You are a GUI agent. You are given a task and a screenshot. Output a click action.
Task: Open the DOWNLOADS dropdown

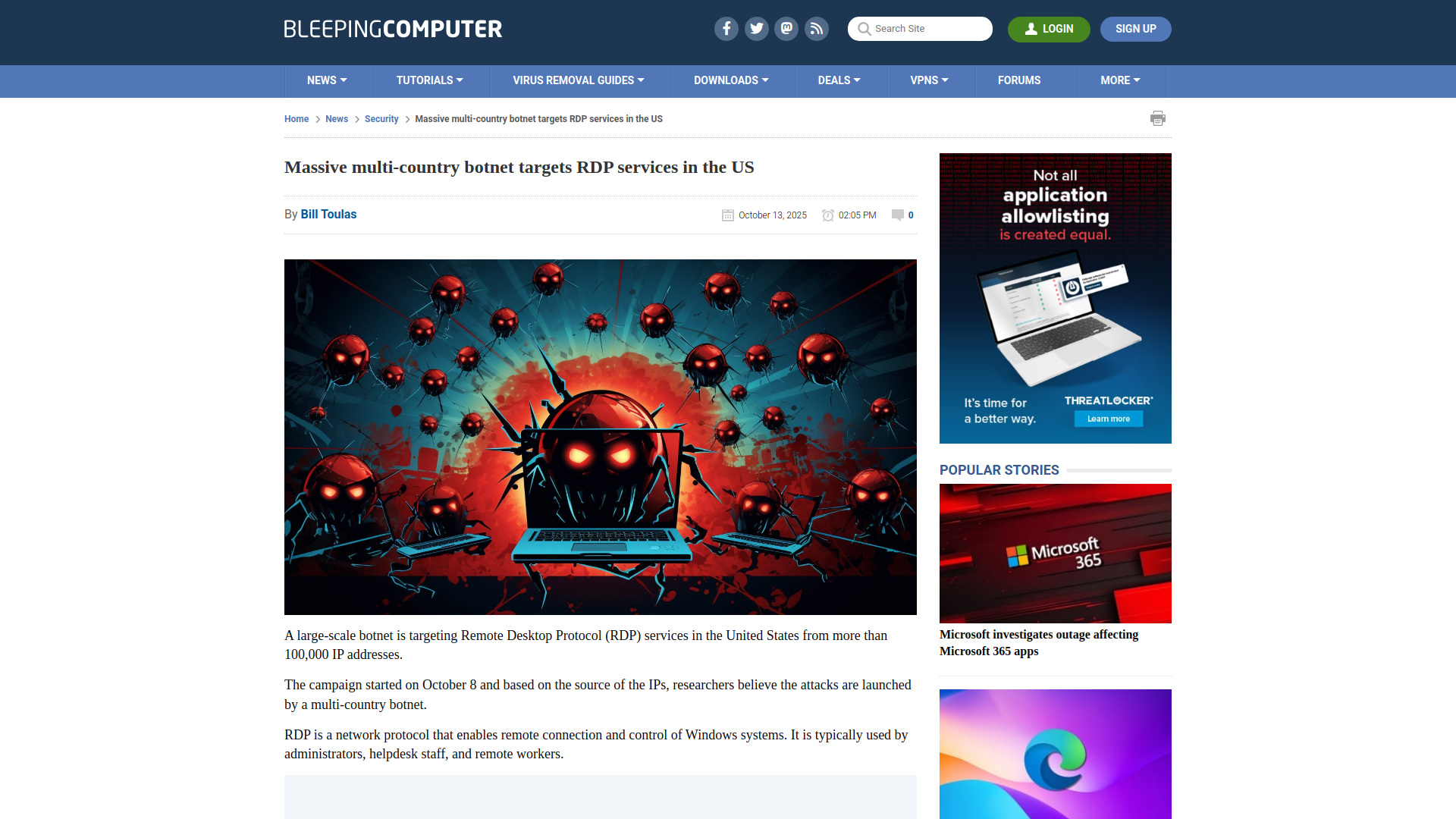[731, 80]
